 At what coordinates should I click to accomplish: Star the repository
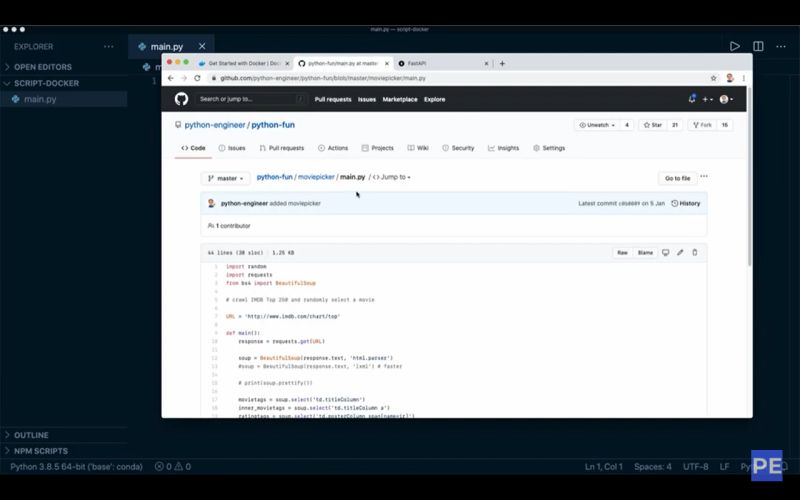click(653, 125)
